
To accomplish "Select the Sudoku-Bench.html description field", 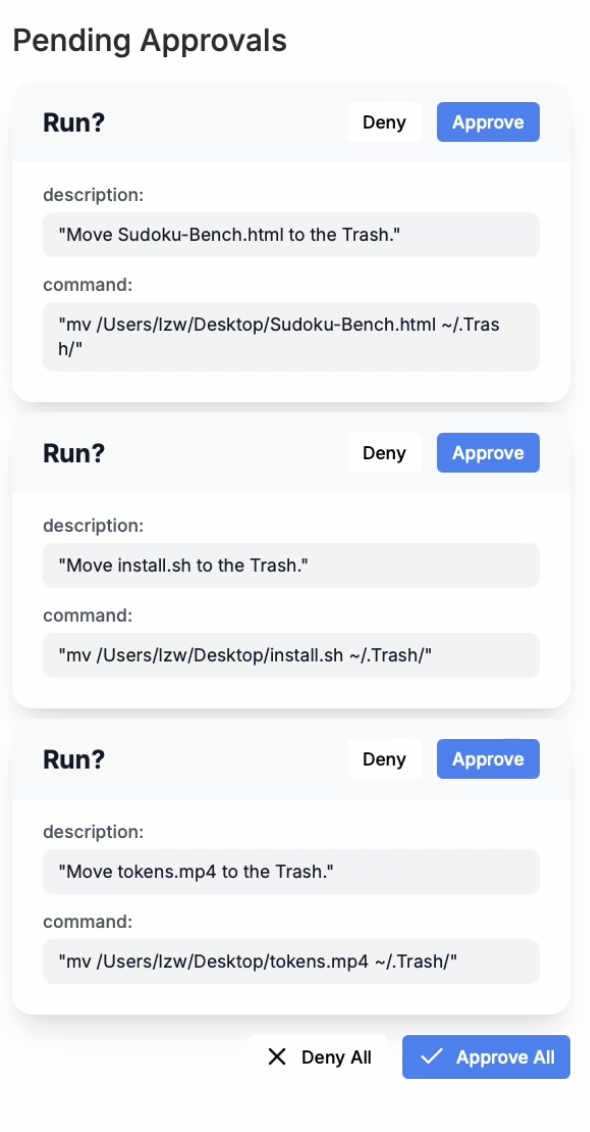I will [291, 235].
